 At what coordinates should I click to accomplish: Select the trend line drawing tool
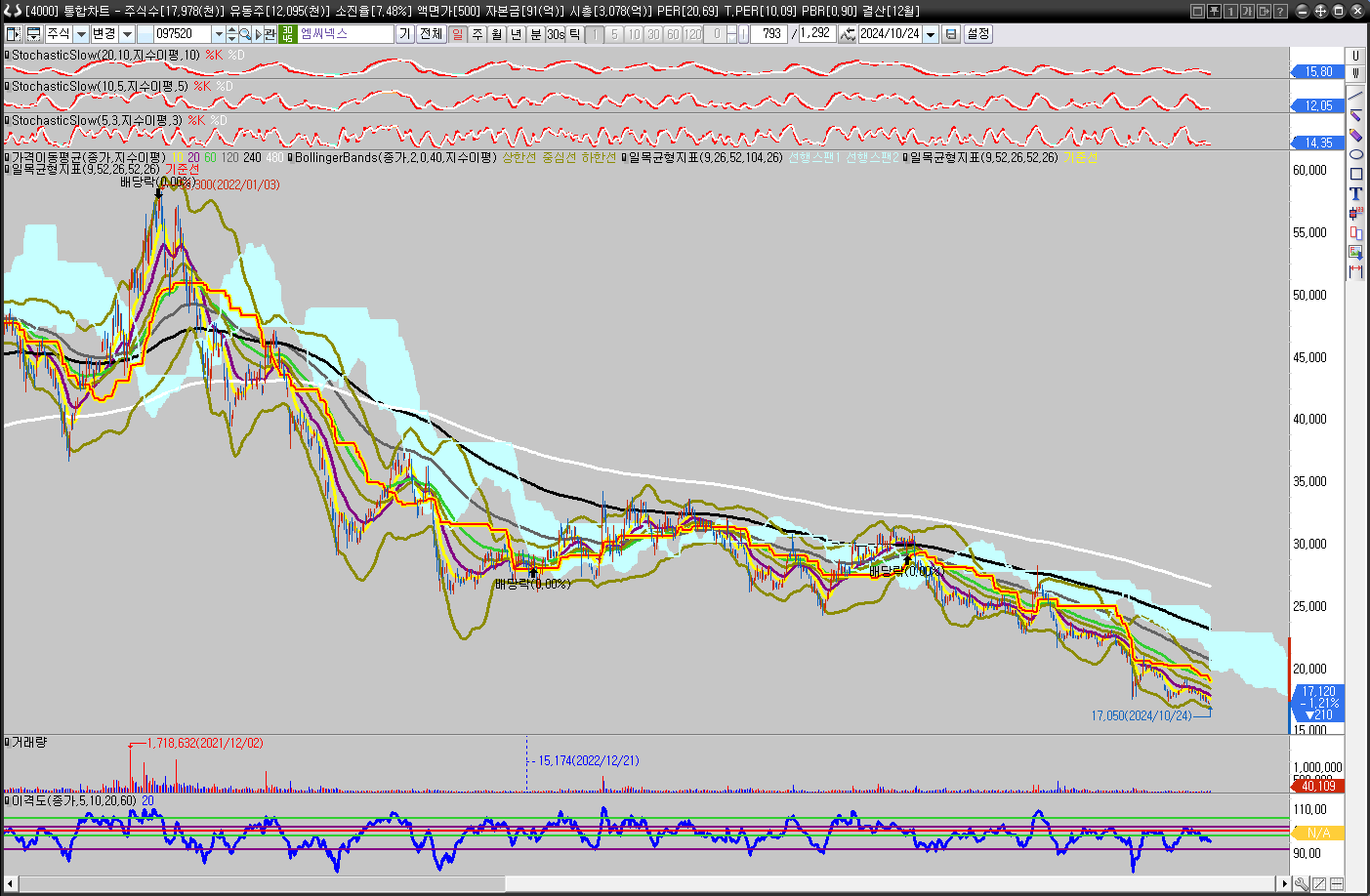[1355, 96]
